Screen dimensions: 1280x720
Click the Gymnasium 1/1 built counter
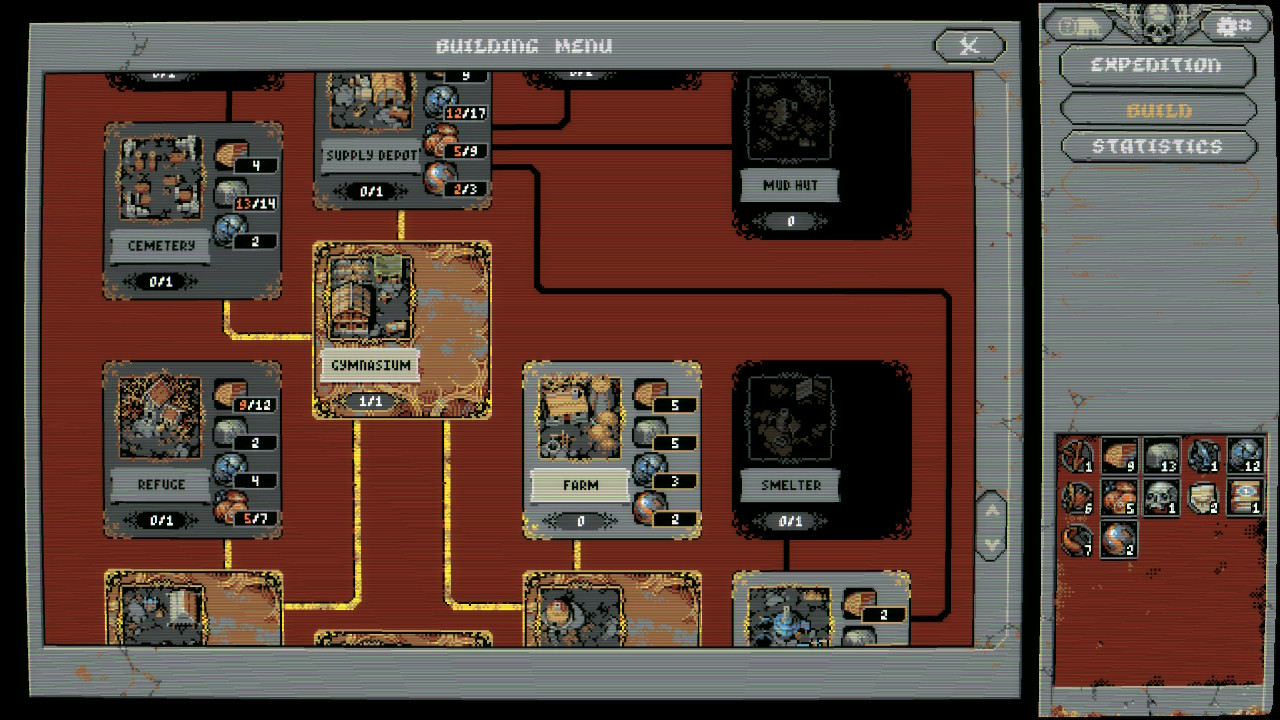point(371,402)
